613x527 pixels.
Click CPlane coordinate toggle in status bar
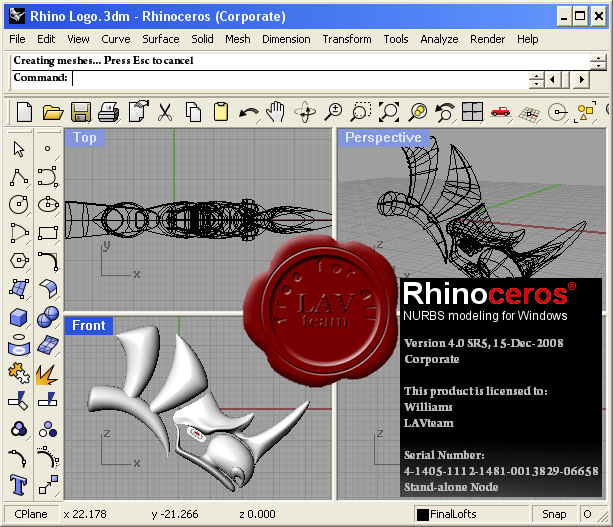[30, 514]
